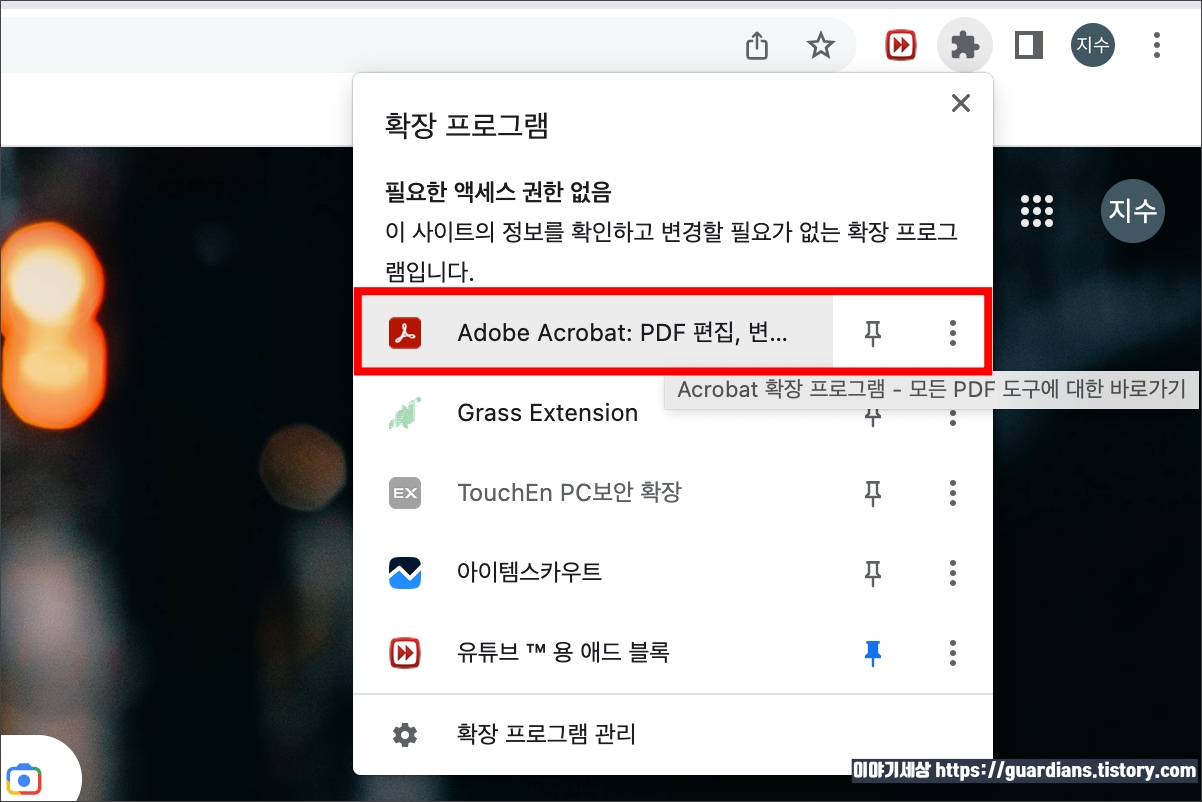Click the blue 아이템스카우트 icon
The height and width of the screenshot is (802, 1202).
point(405,573)
